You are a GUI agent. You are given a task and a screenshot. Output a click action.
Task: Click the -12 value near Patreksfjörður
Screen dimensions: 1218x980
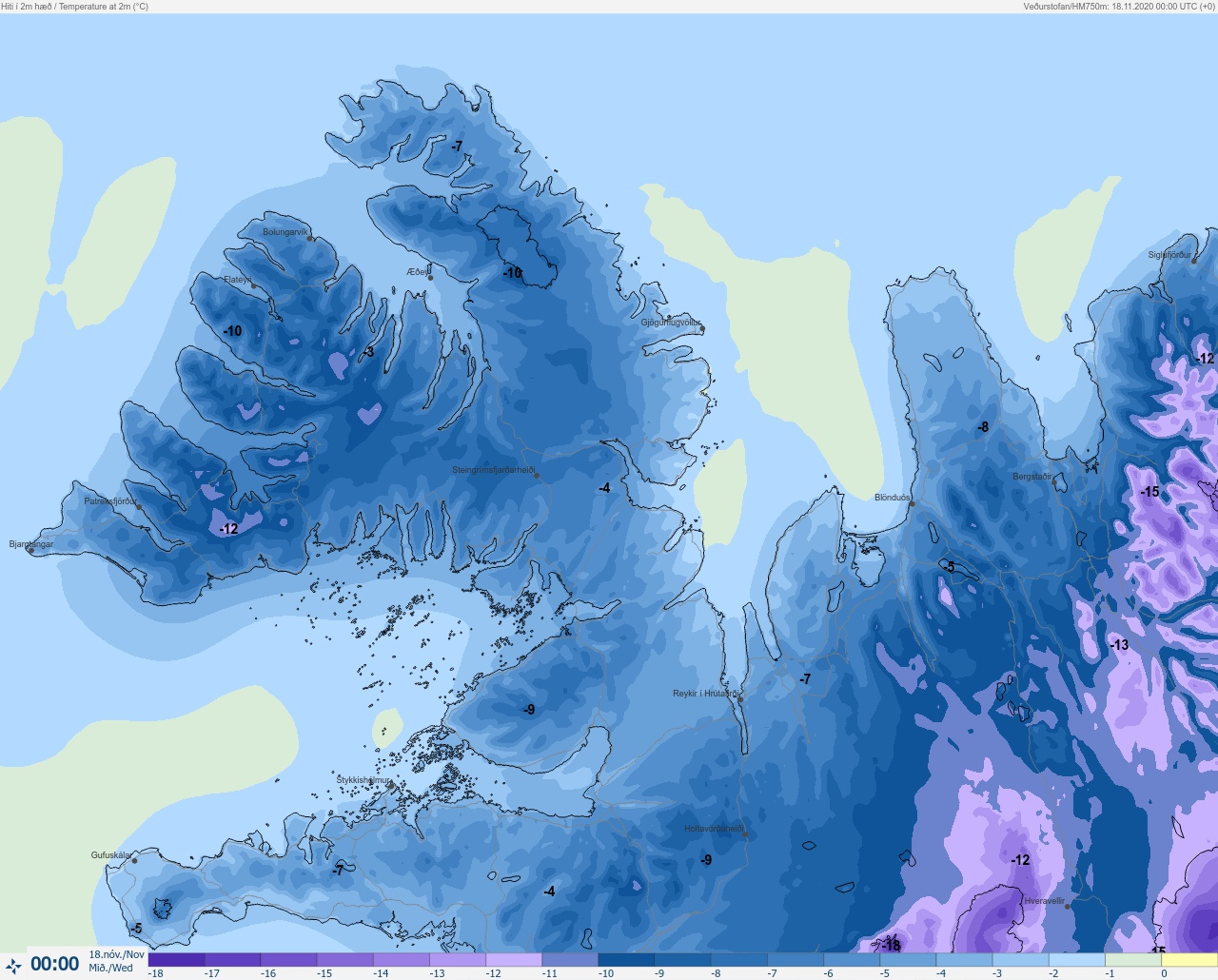228,529
